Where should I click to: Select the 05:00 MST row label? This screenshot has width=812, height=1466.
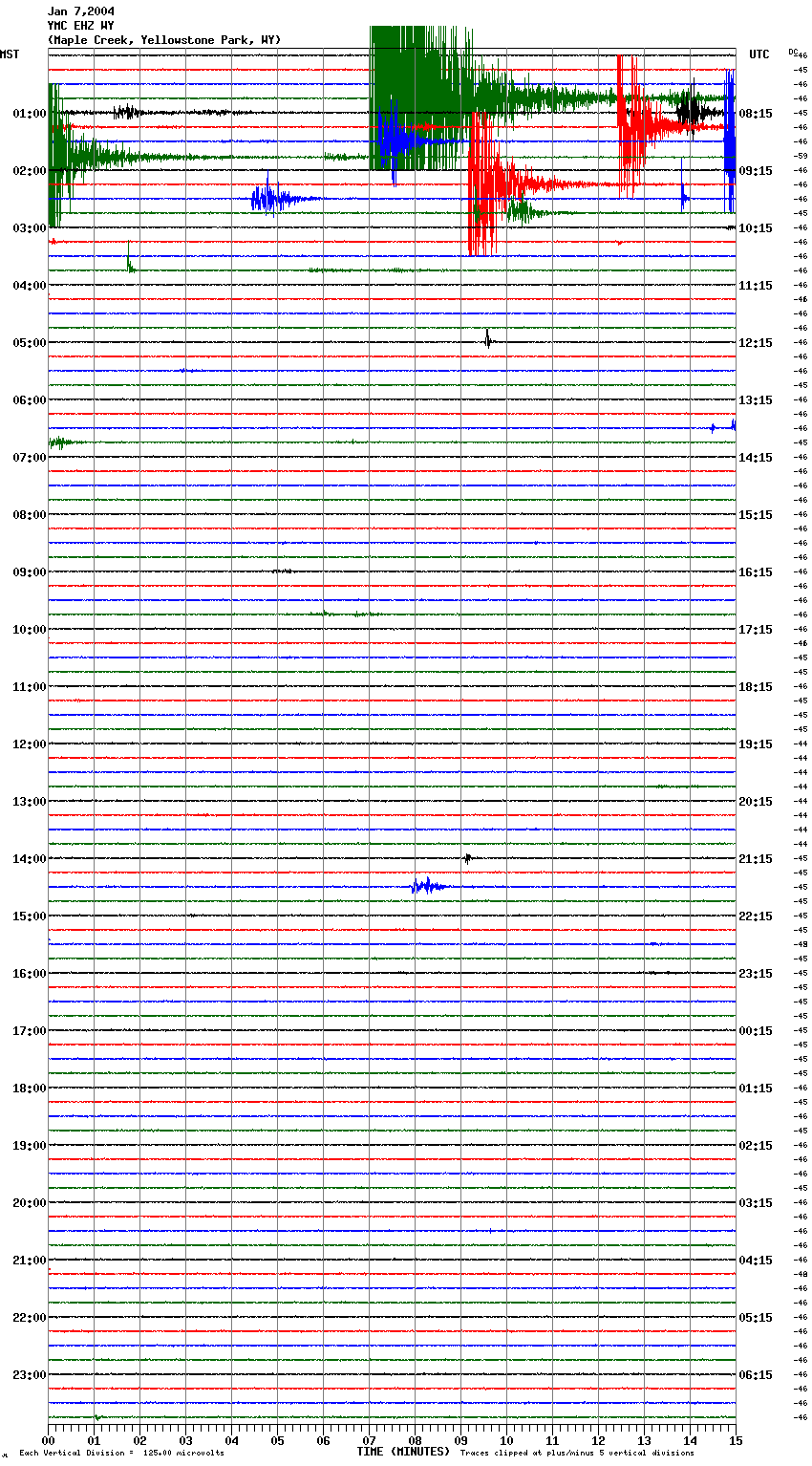point(30,343)
